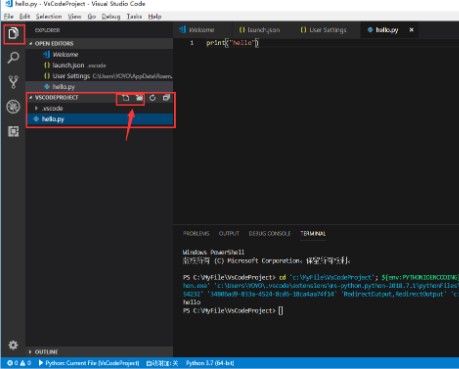Click line number 1 in editor gutter
This screenshot has height=369, width=459.
[x=192, y=43]
